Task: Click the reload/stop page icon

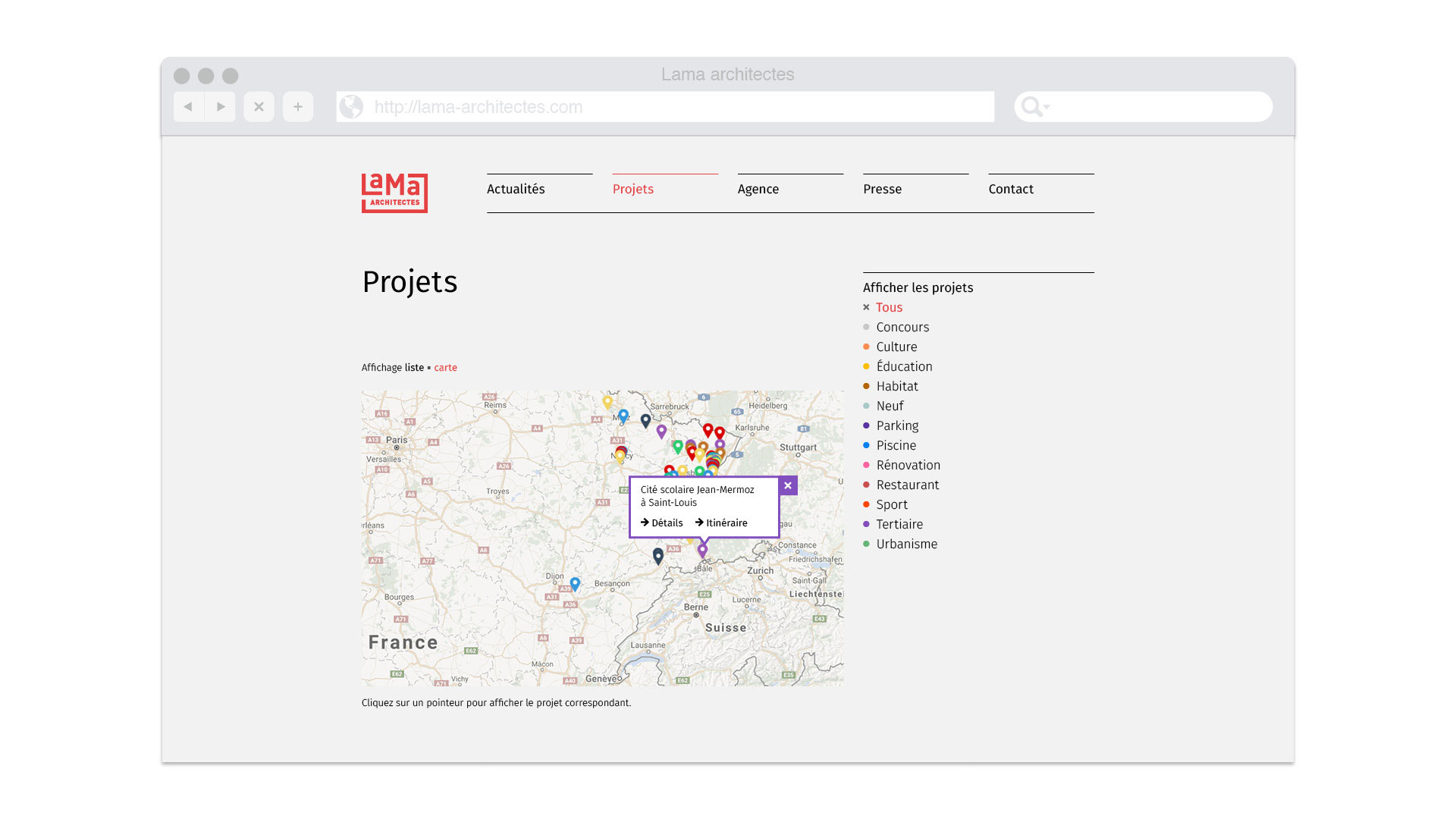Action: tap(258, 106)
